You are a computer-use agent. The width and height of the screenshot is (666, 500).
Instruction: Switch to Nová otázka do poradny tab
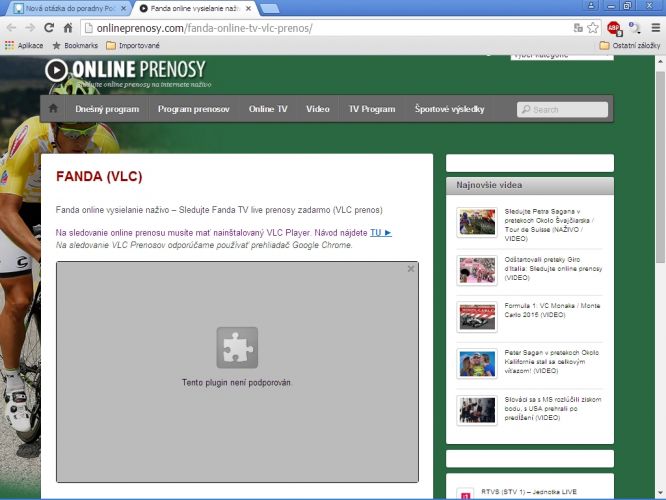click(x=70, y=8)
